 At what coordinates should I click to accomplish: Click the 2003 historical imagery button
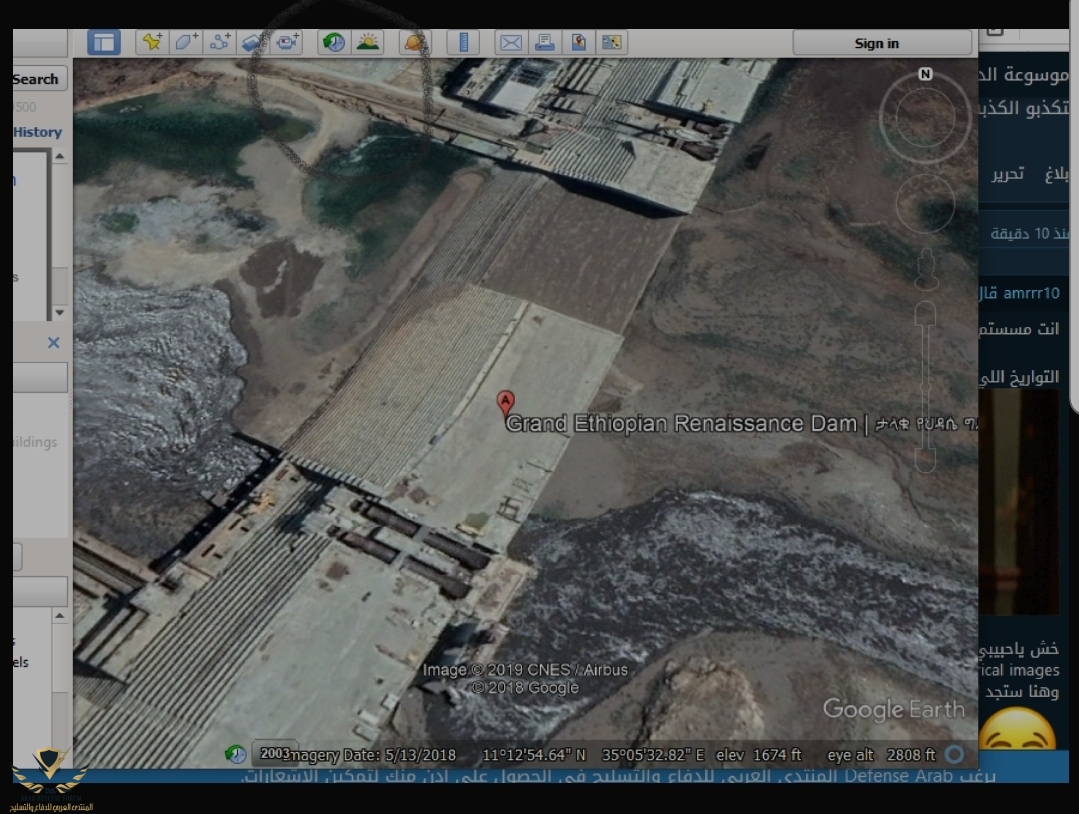tap(274, 753)
